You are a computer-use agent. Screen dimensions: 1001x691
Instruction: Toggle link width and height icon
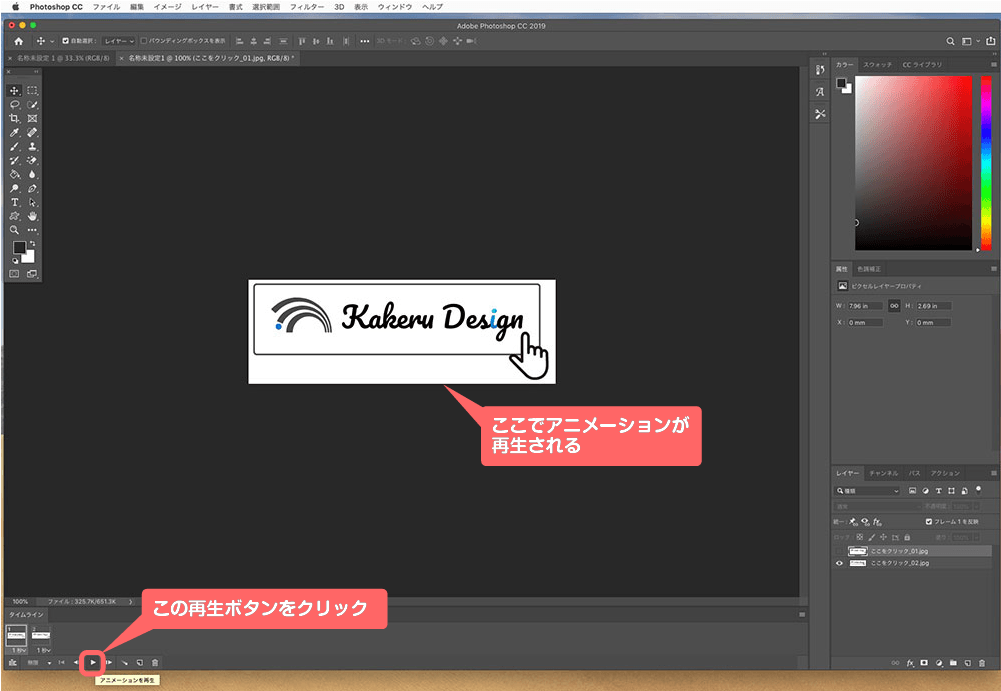click(x=894, y=306)
